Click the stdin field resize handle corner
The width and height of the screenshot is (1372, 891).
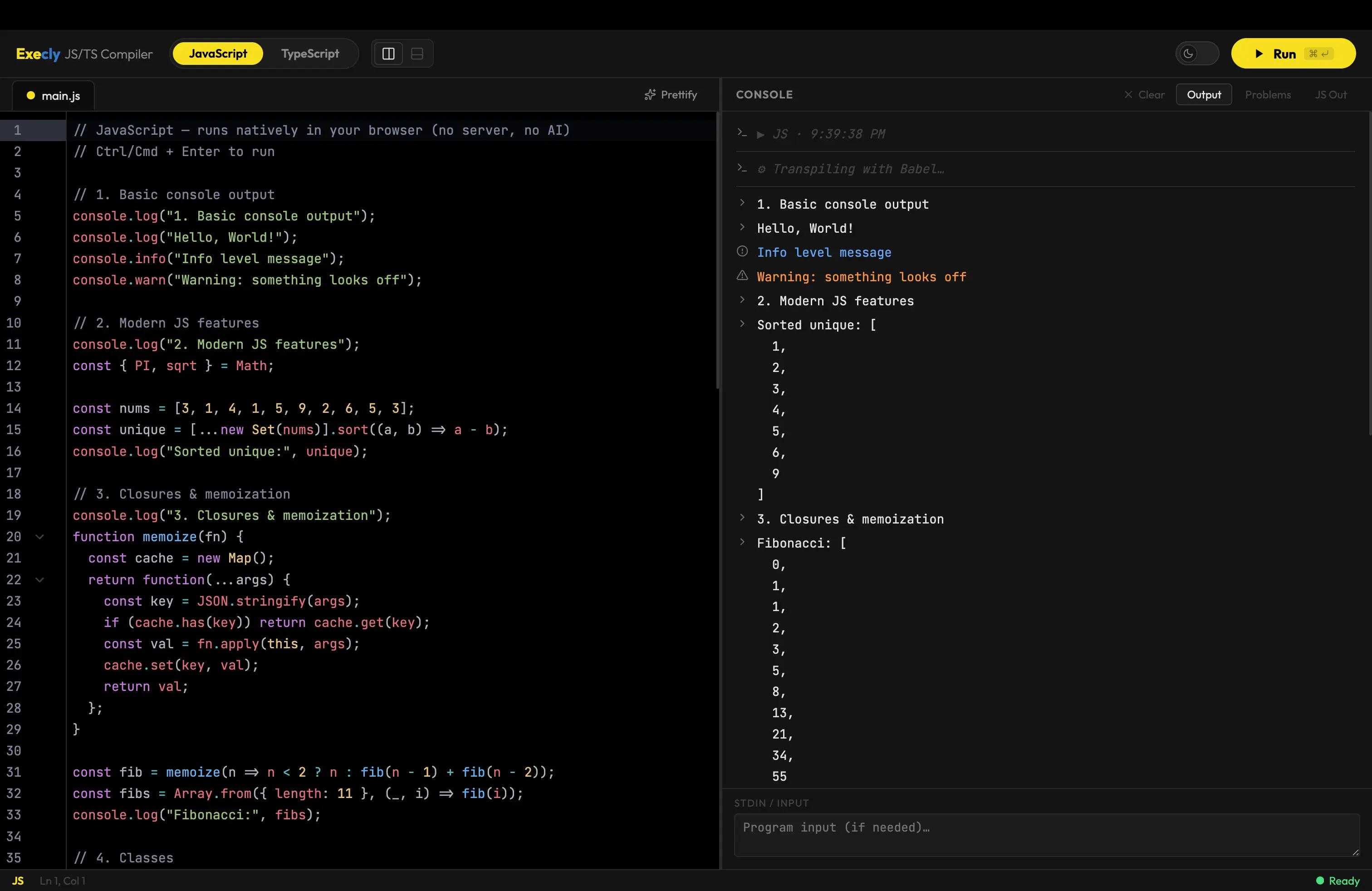(x=1355, y=852)
